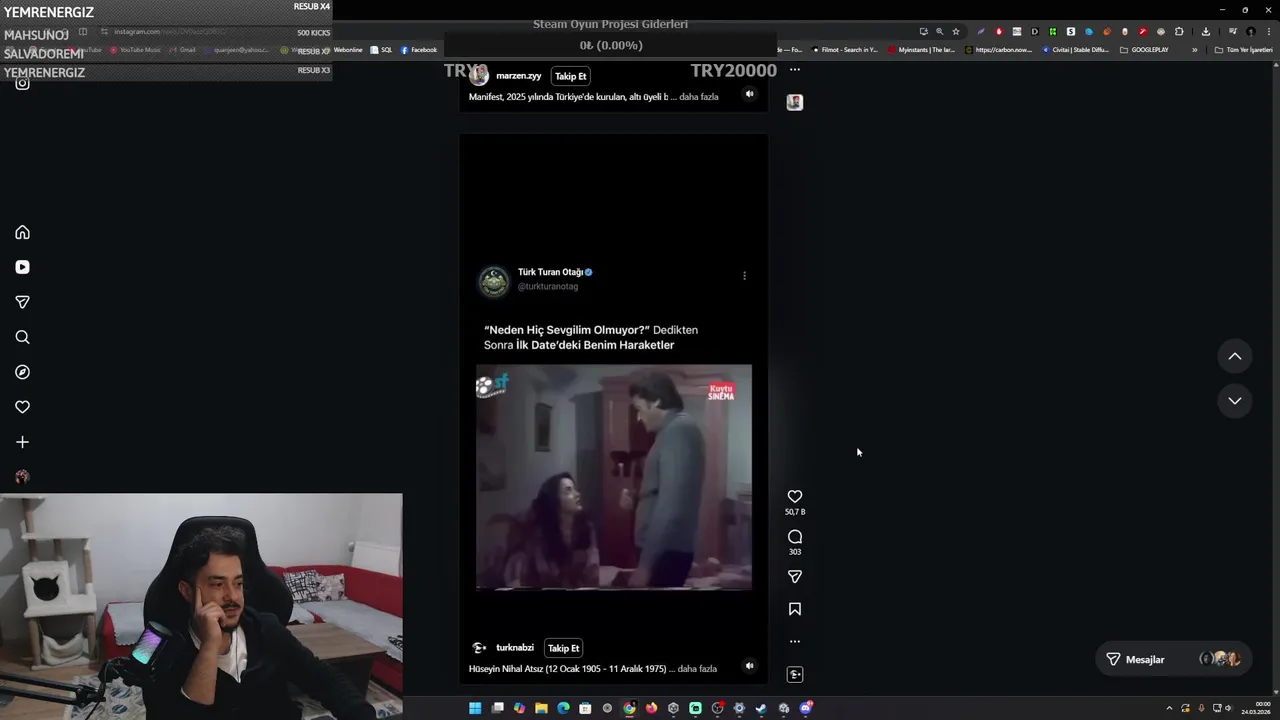
Task: Open turknabzi profile name link
Action: click(x=515, y=648)
